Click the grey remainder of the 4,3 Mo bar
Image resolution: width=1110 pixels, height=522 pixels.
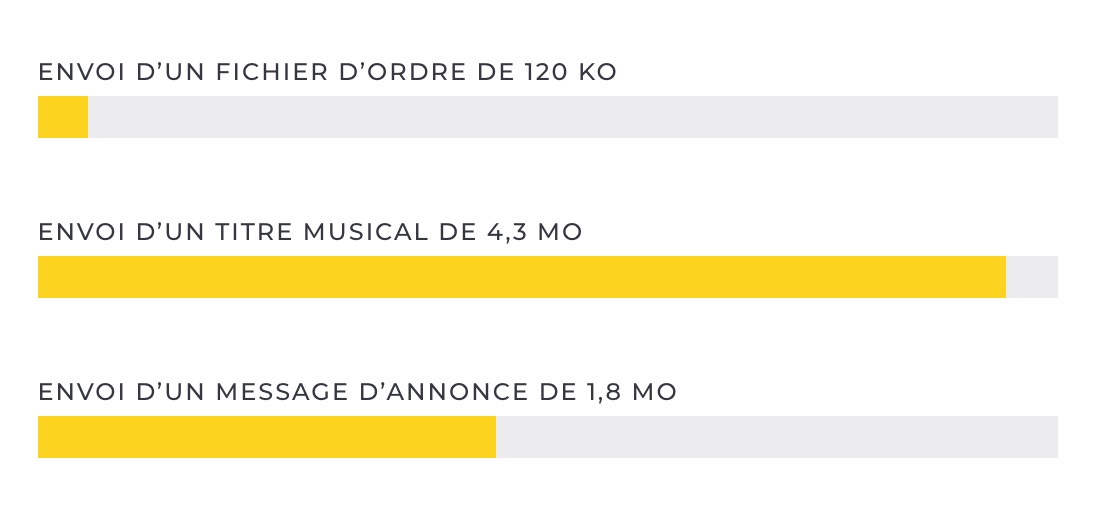[1032, 277]
